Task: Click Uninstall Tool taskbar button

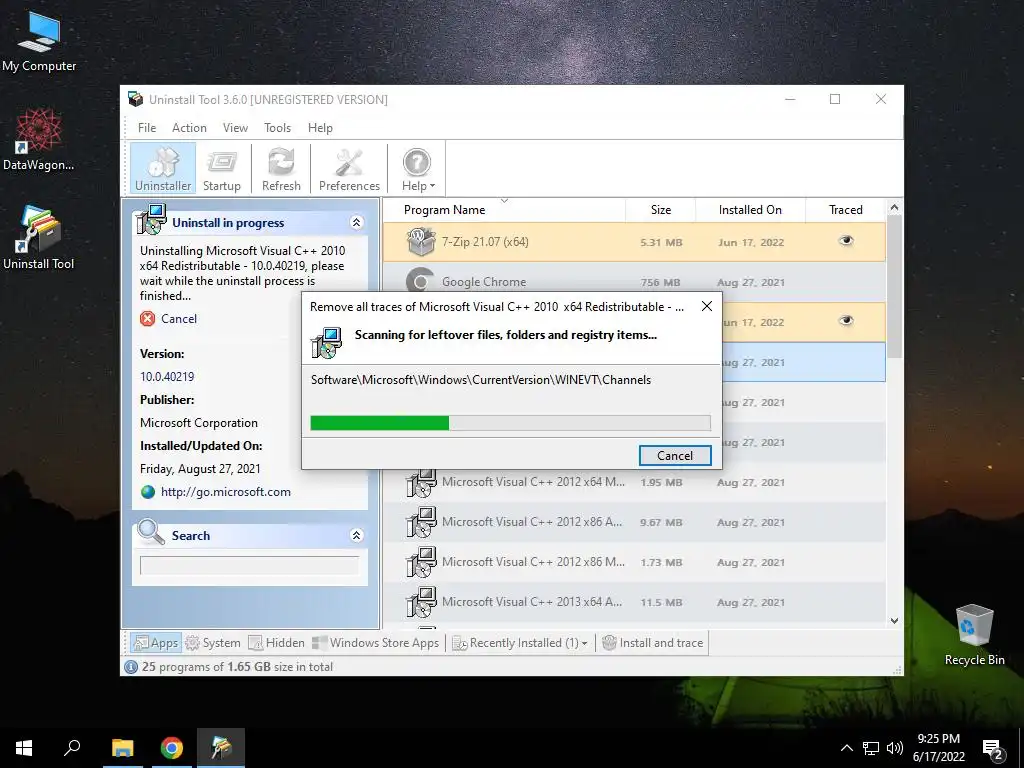Action: pos(221,748)
